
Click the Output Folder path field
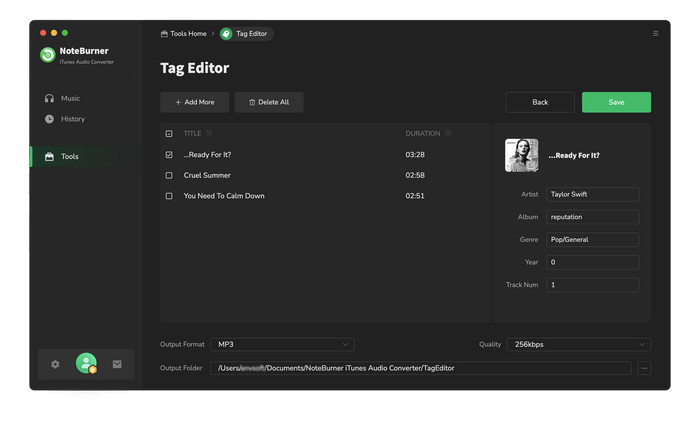pos(421,368)
